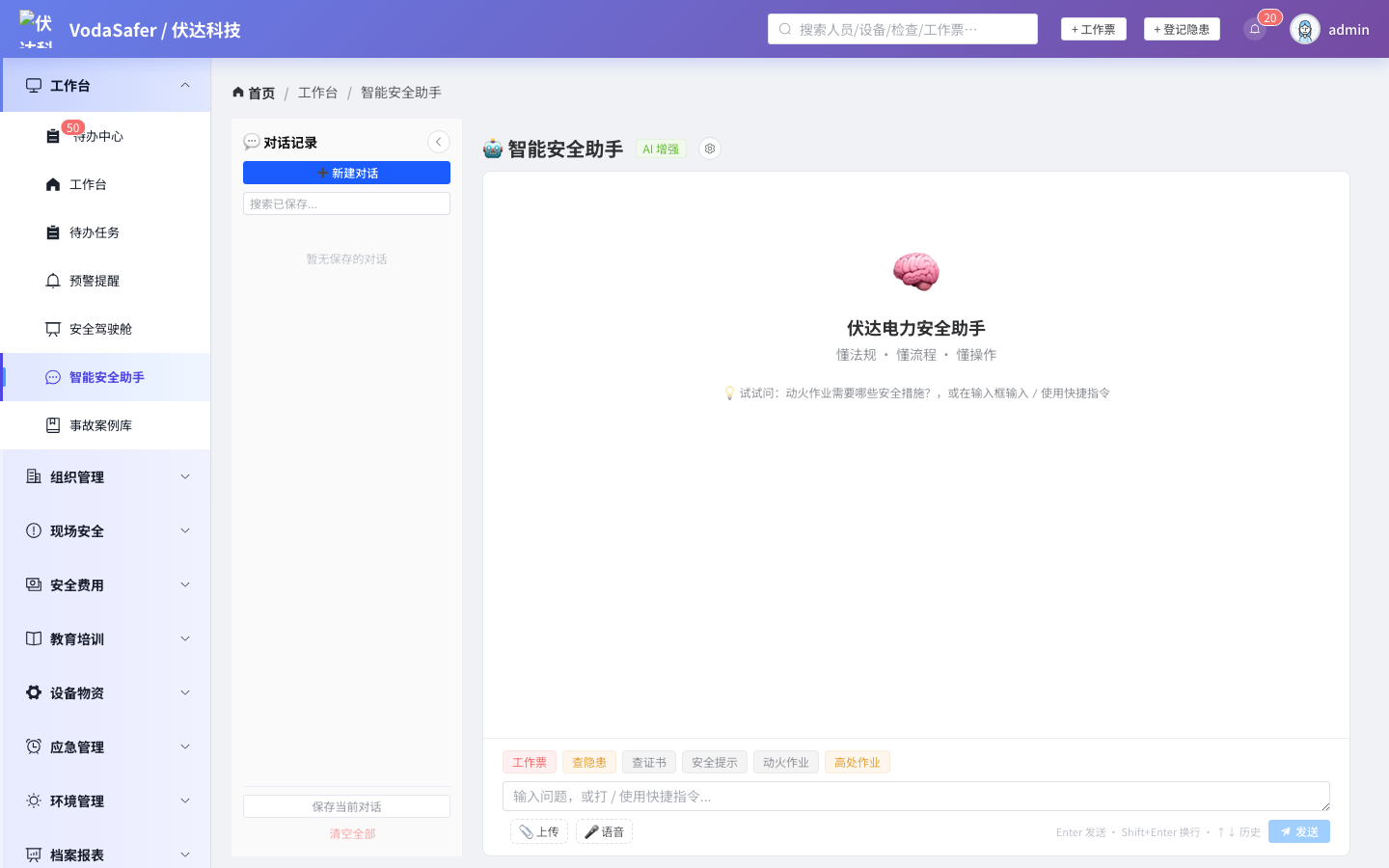Screen dimensions: 1389x868
Task: Click the 待办任务 clipboard icon
Action: (x=53, y=232)
